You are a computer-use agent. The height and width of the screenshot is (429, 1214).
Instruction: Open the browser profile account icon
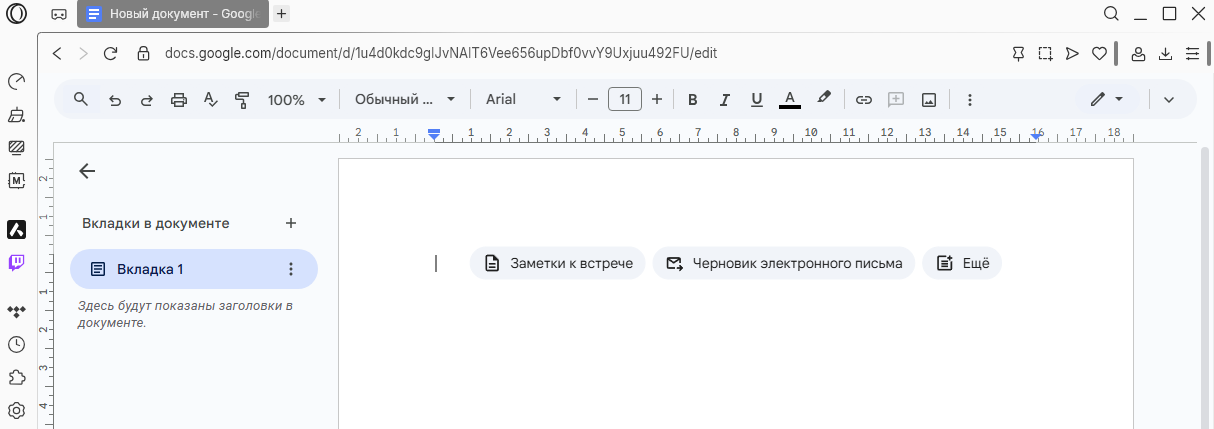1138,53
